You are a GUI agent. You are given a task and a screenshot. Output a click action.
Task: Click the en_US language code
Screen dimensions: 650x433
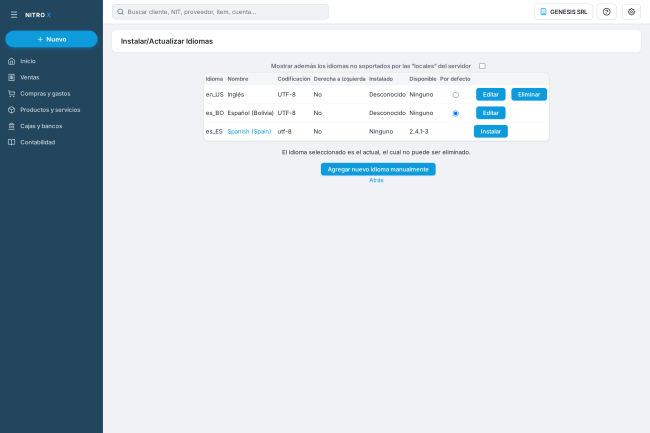[214, 94]
